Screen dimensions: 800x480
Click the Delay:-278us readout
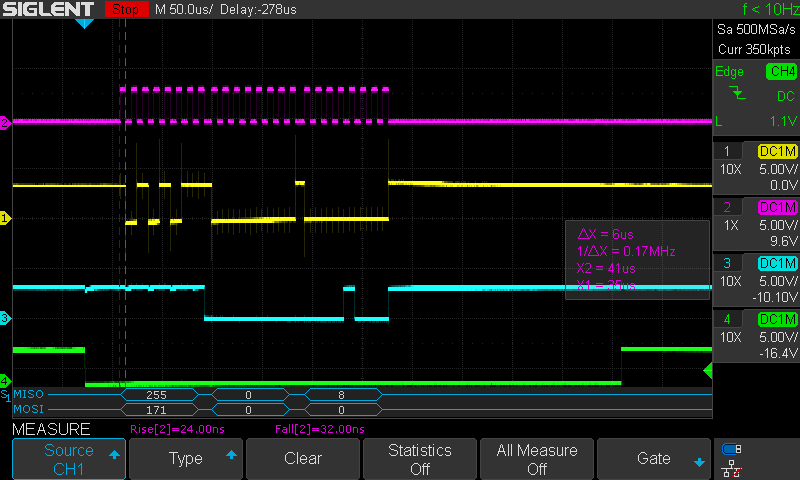click(258, 10)
